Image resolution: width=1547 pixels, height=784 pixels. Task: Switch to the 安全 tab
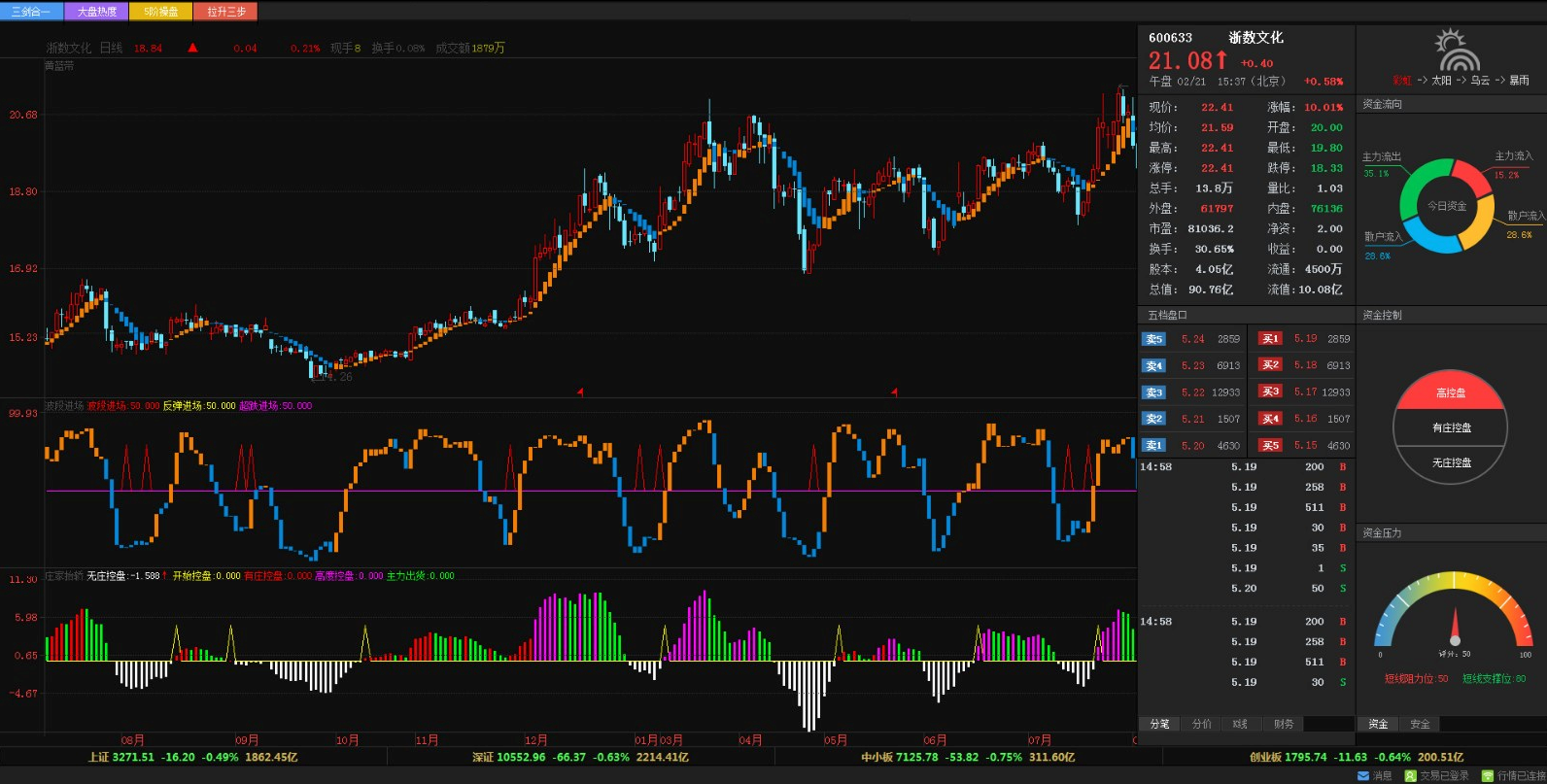1420,724
